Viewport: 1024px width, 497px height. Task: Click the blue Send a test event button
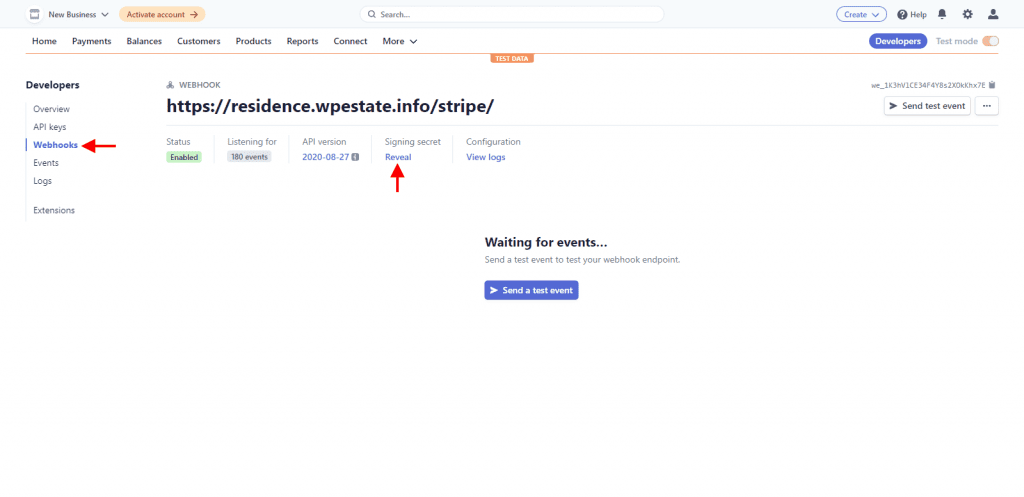531,290
